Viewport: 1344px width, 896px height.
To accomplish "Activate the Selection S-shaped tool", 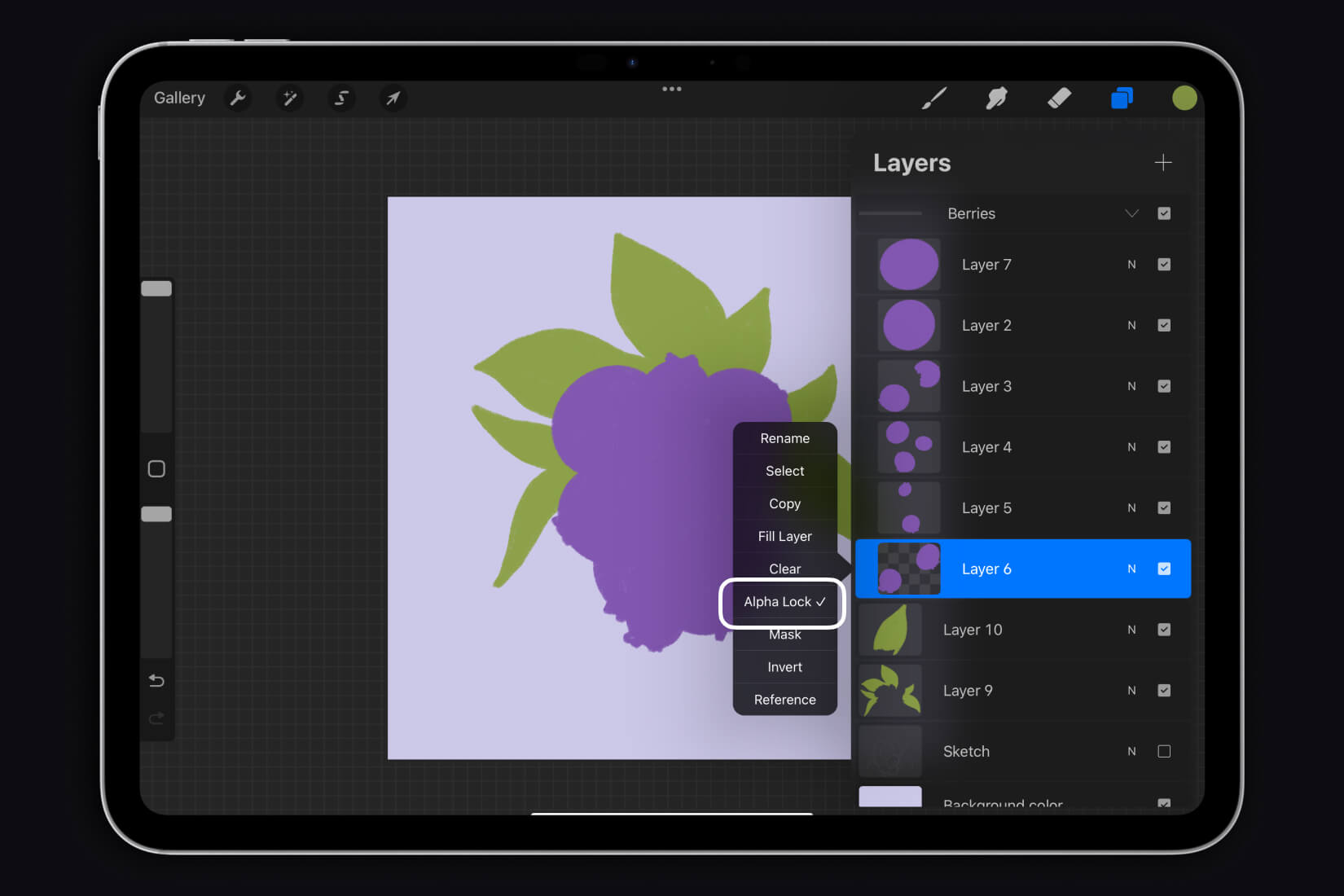I will [341, 99].
